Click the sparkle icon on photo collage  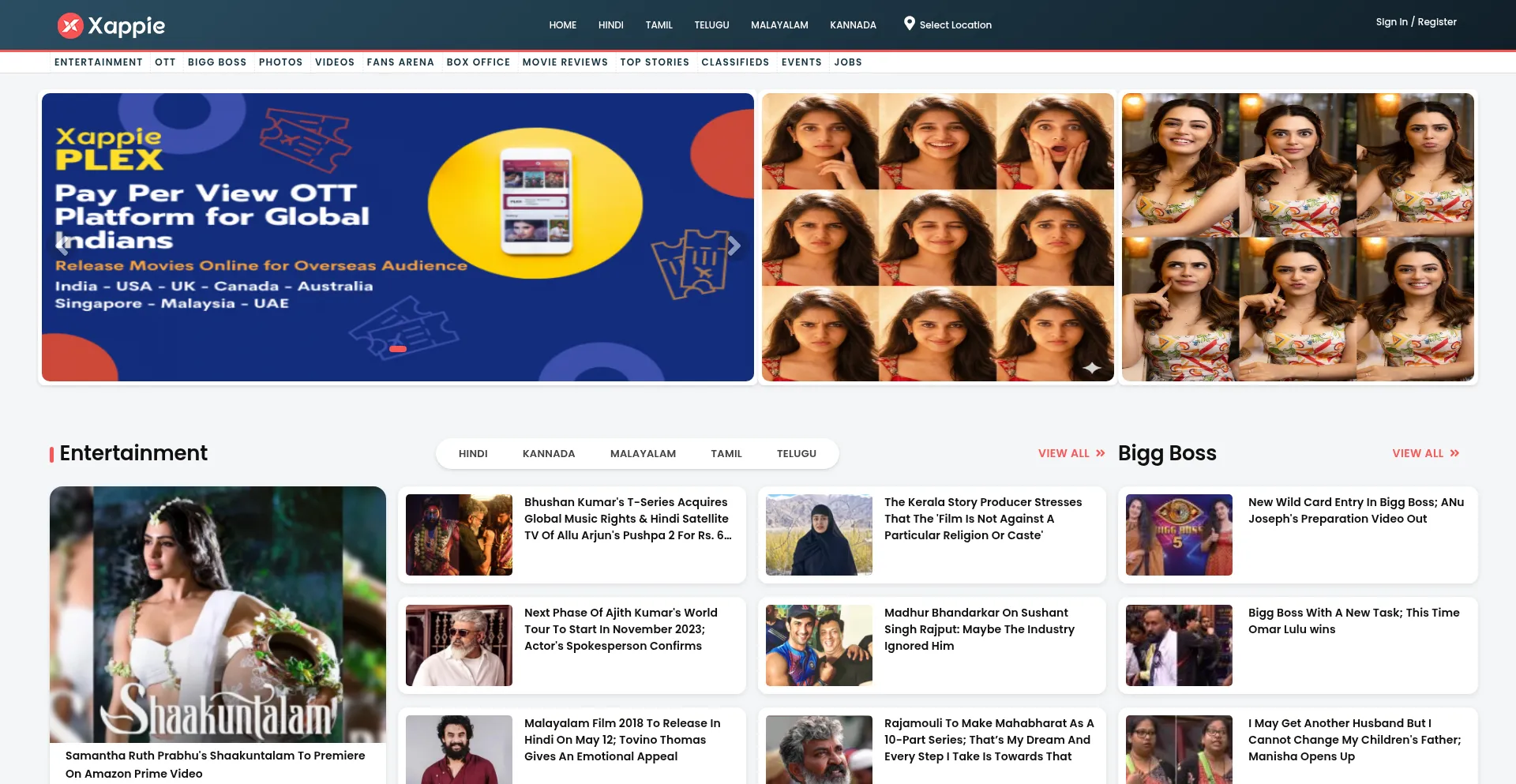(1091, 368)
